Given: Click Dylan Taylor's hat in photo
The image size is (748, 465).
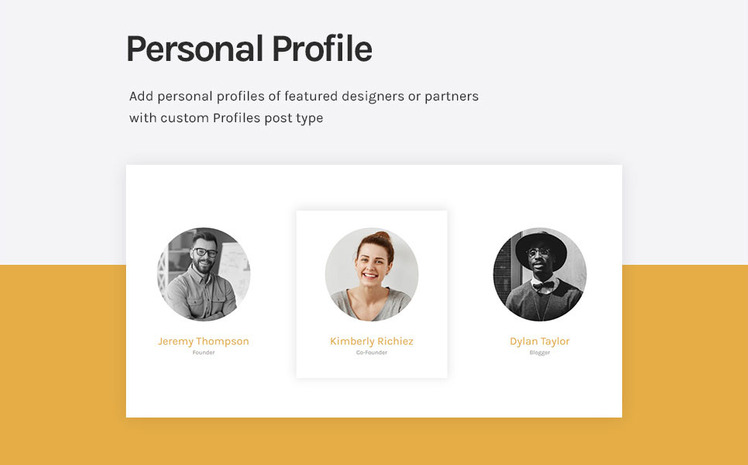Looking at the screenshot, I should tap(541, 248).
